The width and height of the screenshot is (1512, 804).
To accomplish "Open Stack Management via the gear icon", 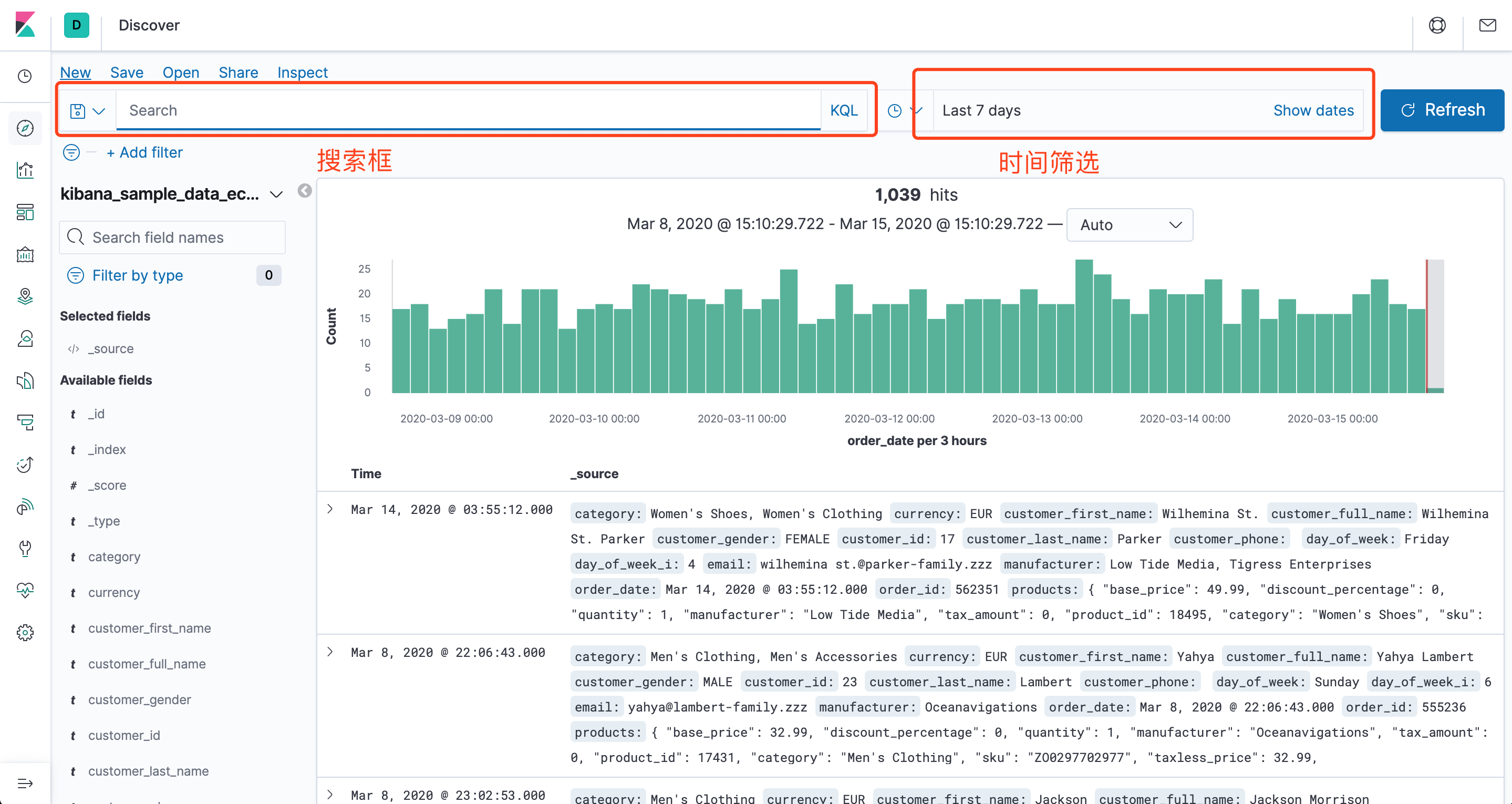I will pyautogui.click(x=25, y=633).
